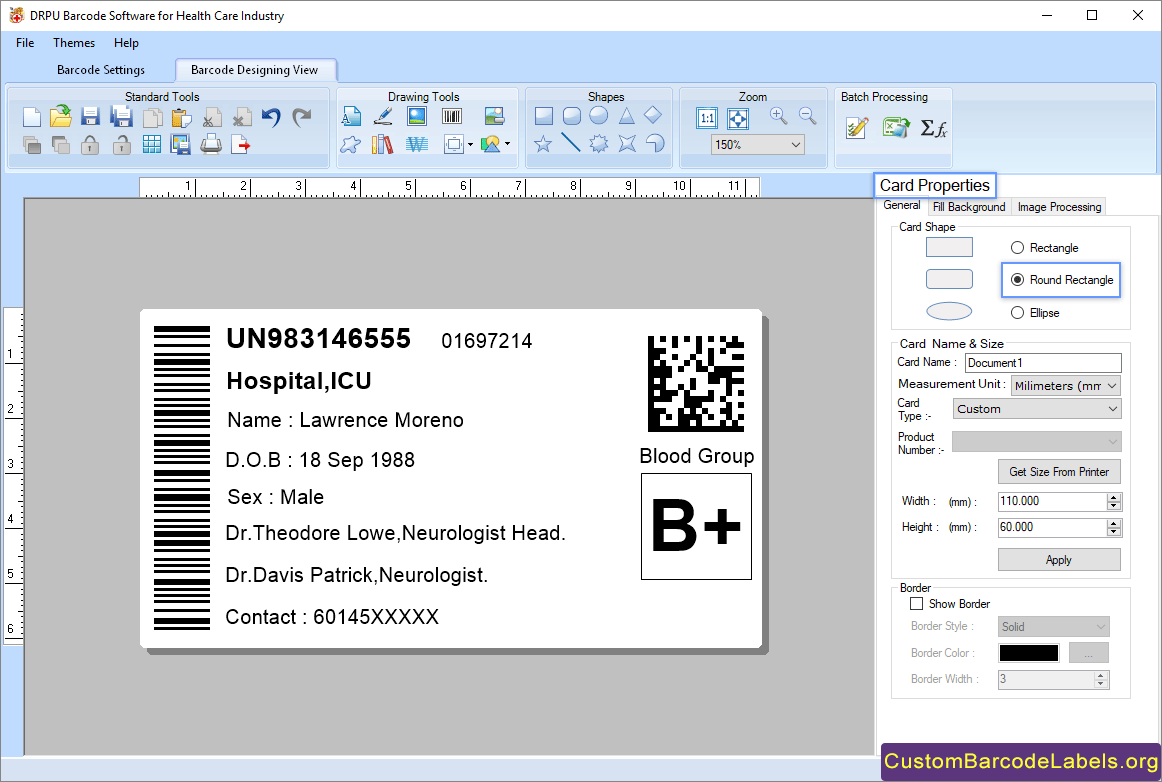Click the redo arrow icon
Image resolution: width=1162 pixels, height=782 pixels.
302,117
